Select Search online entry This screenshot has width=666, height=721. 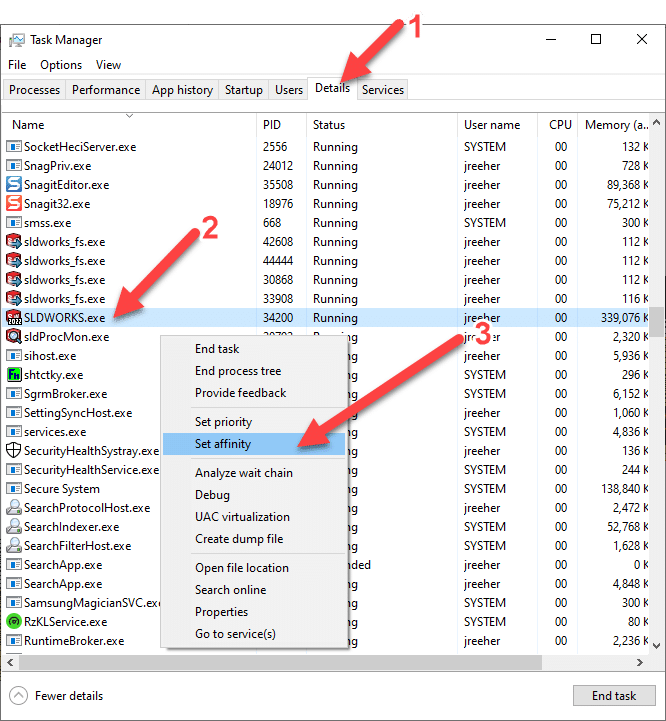pos(254,590)
